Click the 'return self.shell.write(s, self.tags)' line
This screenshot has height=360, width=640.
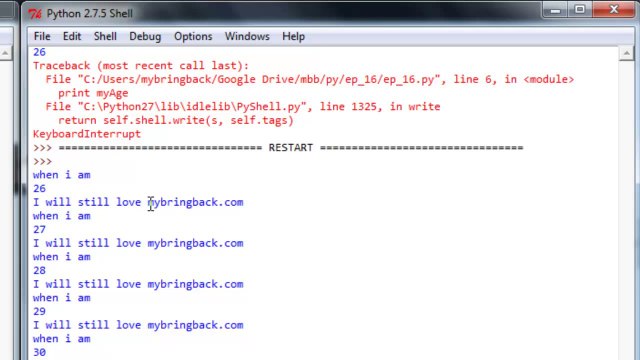pos(176,120)
